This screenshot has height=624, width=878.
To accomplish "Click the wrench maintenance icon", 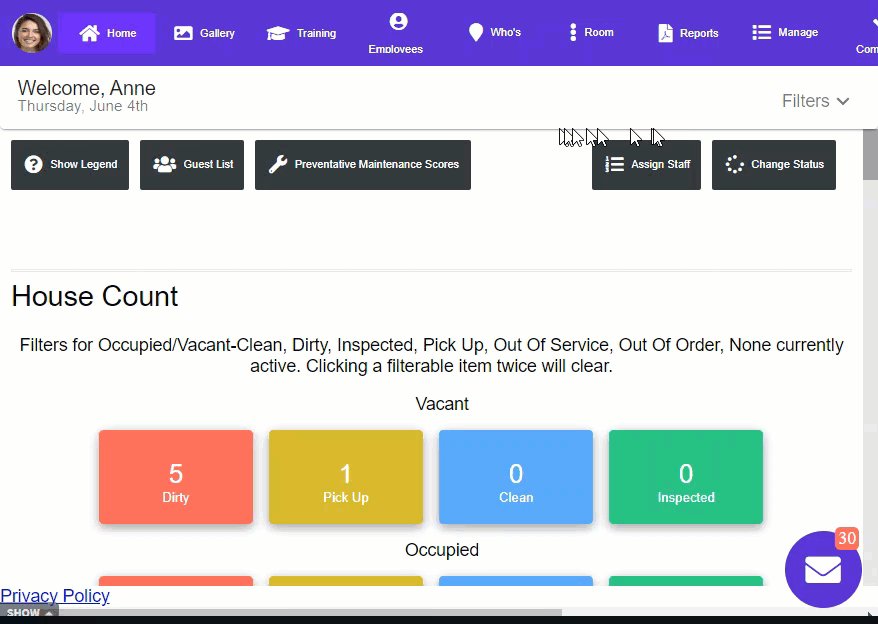I will coord(278,164).
